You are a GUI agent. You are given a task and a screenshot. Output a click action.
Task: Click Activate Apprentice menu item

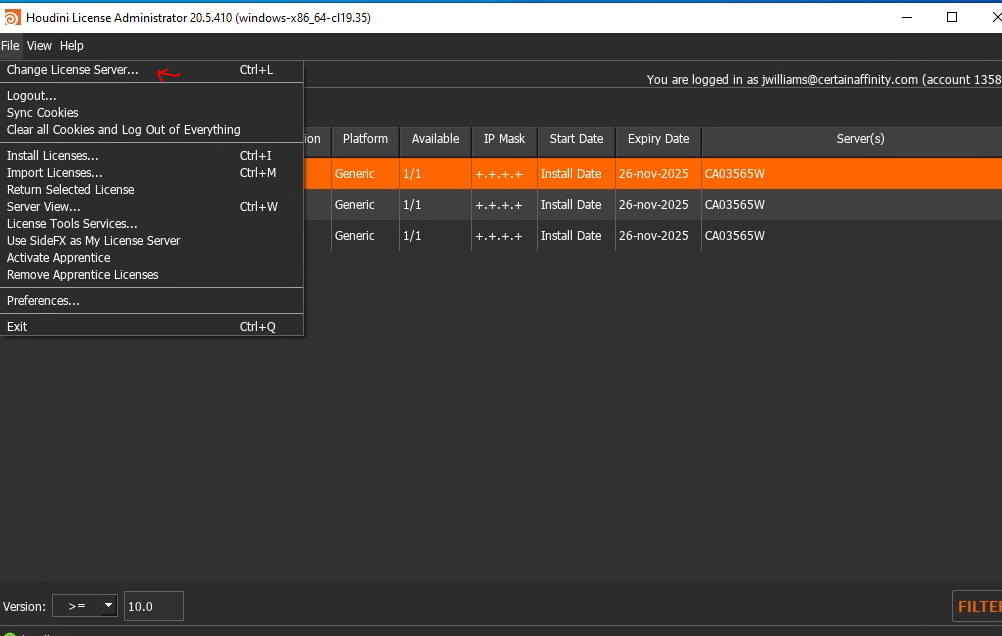151,258
